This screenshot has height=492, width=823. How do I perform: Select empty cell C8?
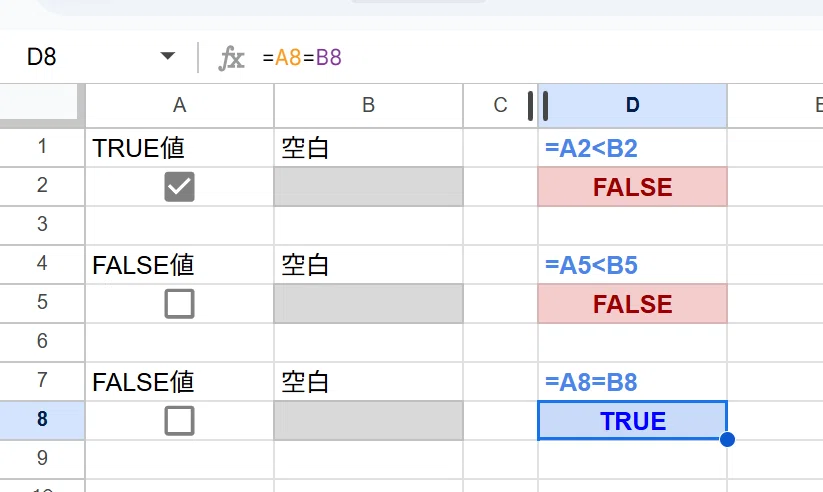click(500, 421)
